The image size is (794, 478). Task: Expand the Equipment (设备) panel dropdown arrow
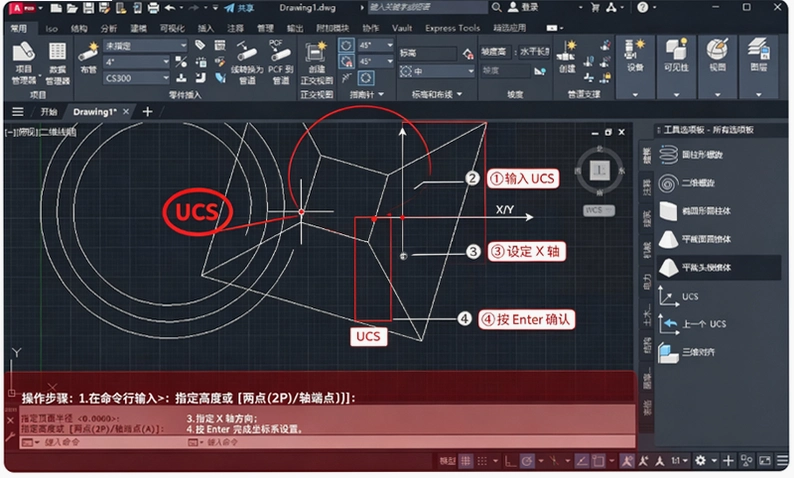(x=635, y=94)
